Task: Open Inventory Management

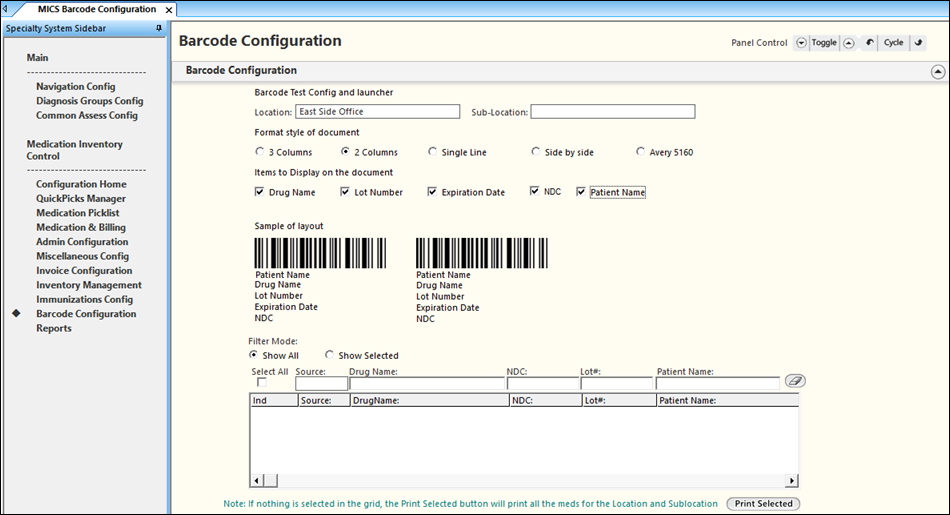Action: pyautogui.click(x=88, y=285)
